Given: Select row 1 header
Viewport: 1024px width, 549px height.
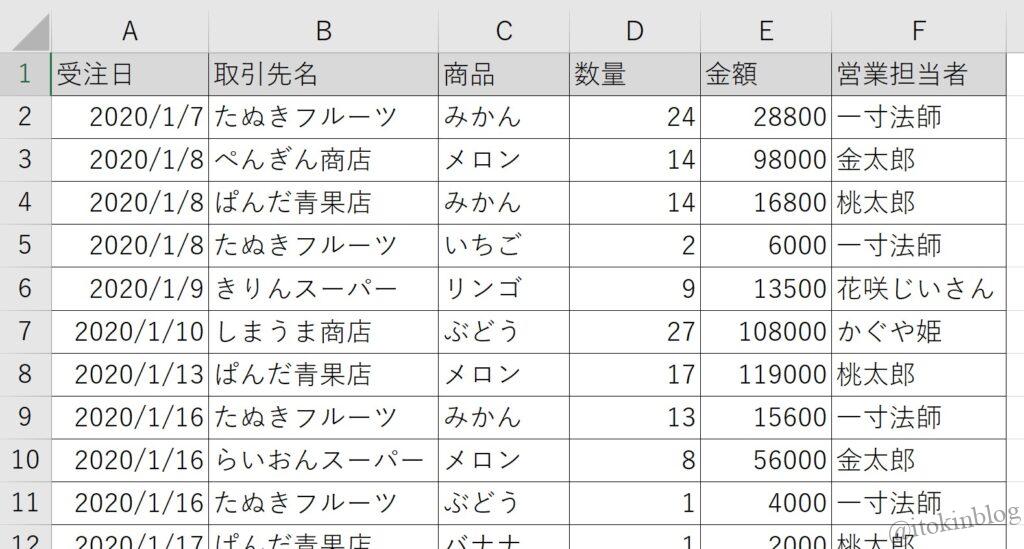Looking at the screenshot, I should [x=25, y=74].
